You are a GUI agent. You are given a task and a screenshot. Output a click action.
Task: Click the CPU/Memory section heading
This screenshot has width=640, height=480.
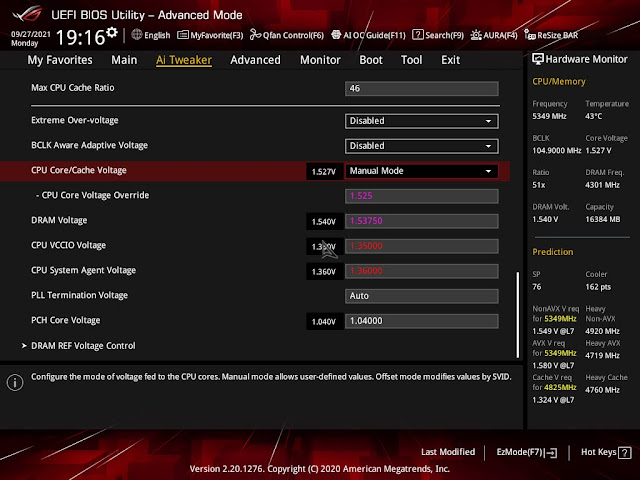(x=559, y=82)
